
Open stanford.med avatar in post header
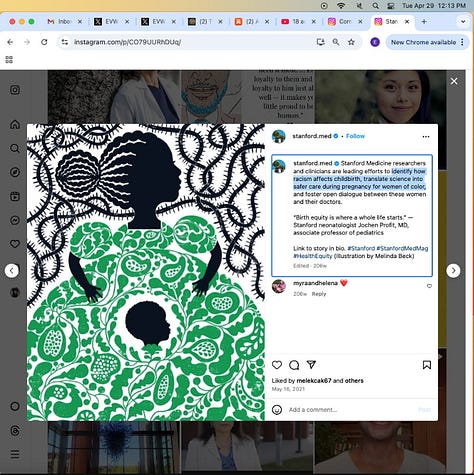(x=279, y=136)
